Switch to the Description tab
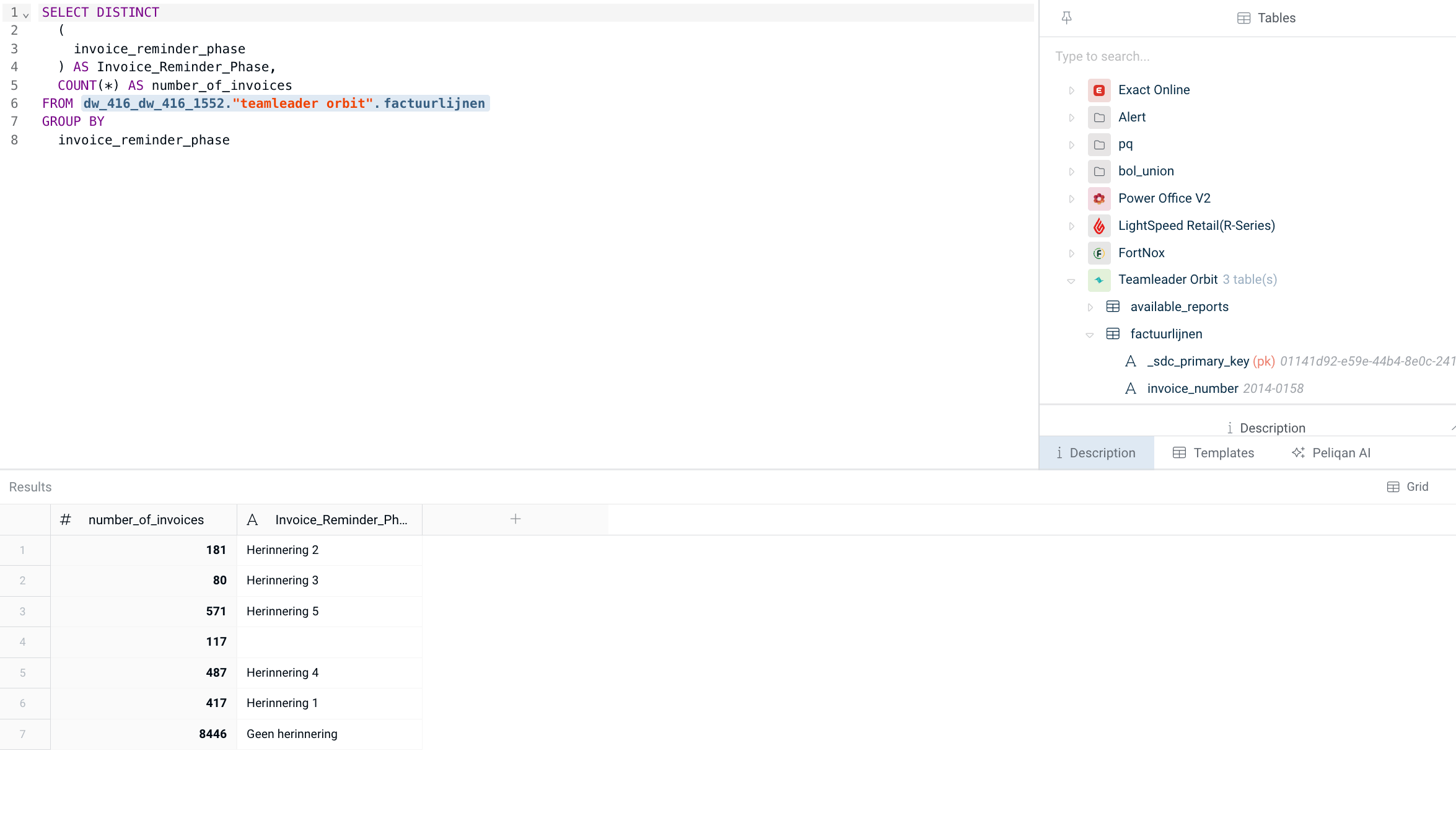The image size is (1456, 813). (1096, 453)
